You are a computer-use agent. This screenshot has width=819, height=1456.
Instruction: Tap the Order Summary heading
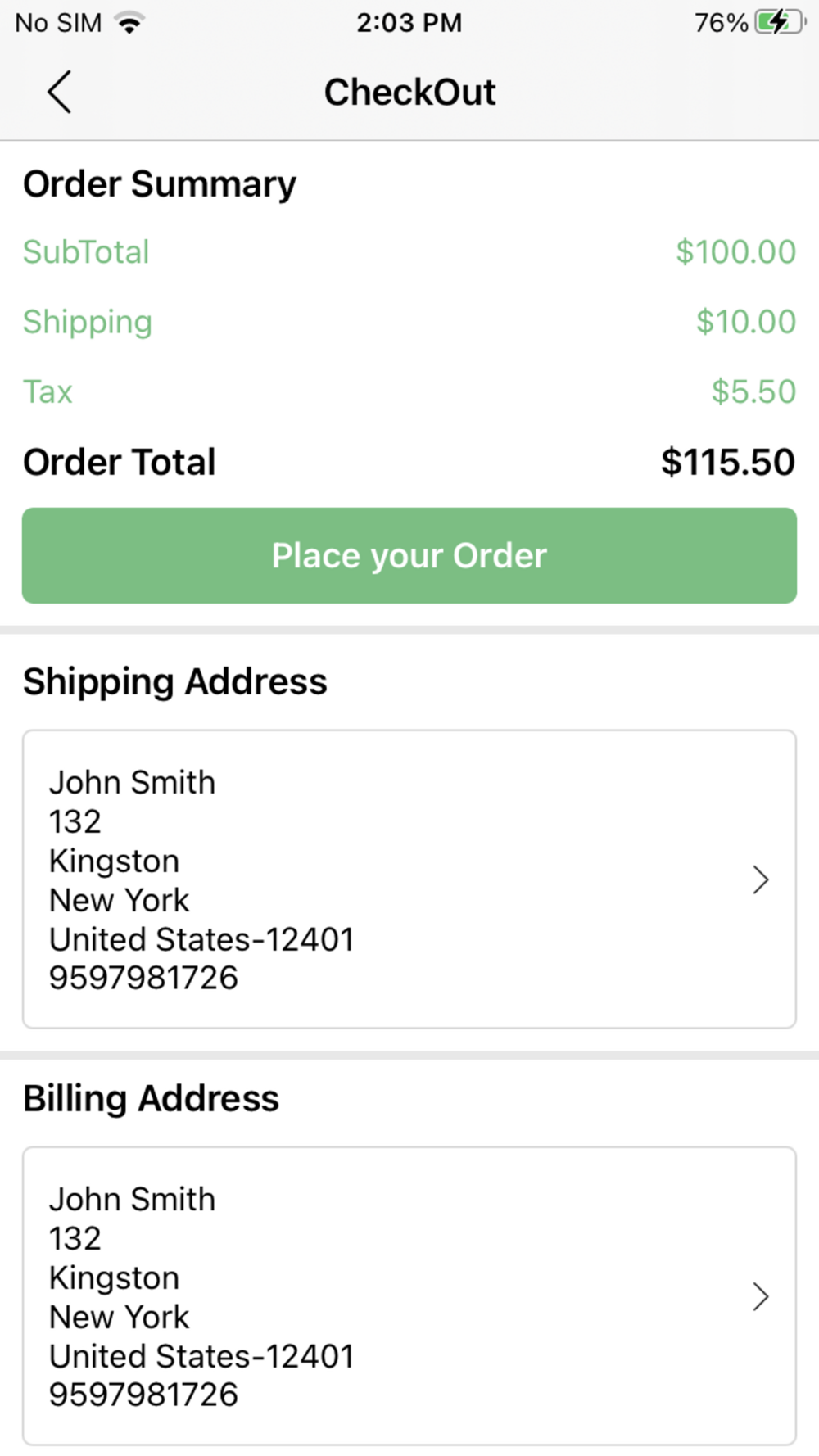[160, 185]
